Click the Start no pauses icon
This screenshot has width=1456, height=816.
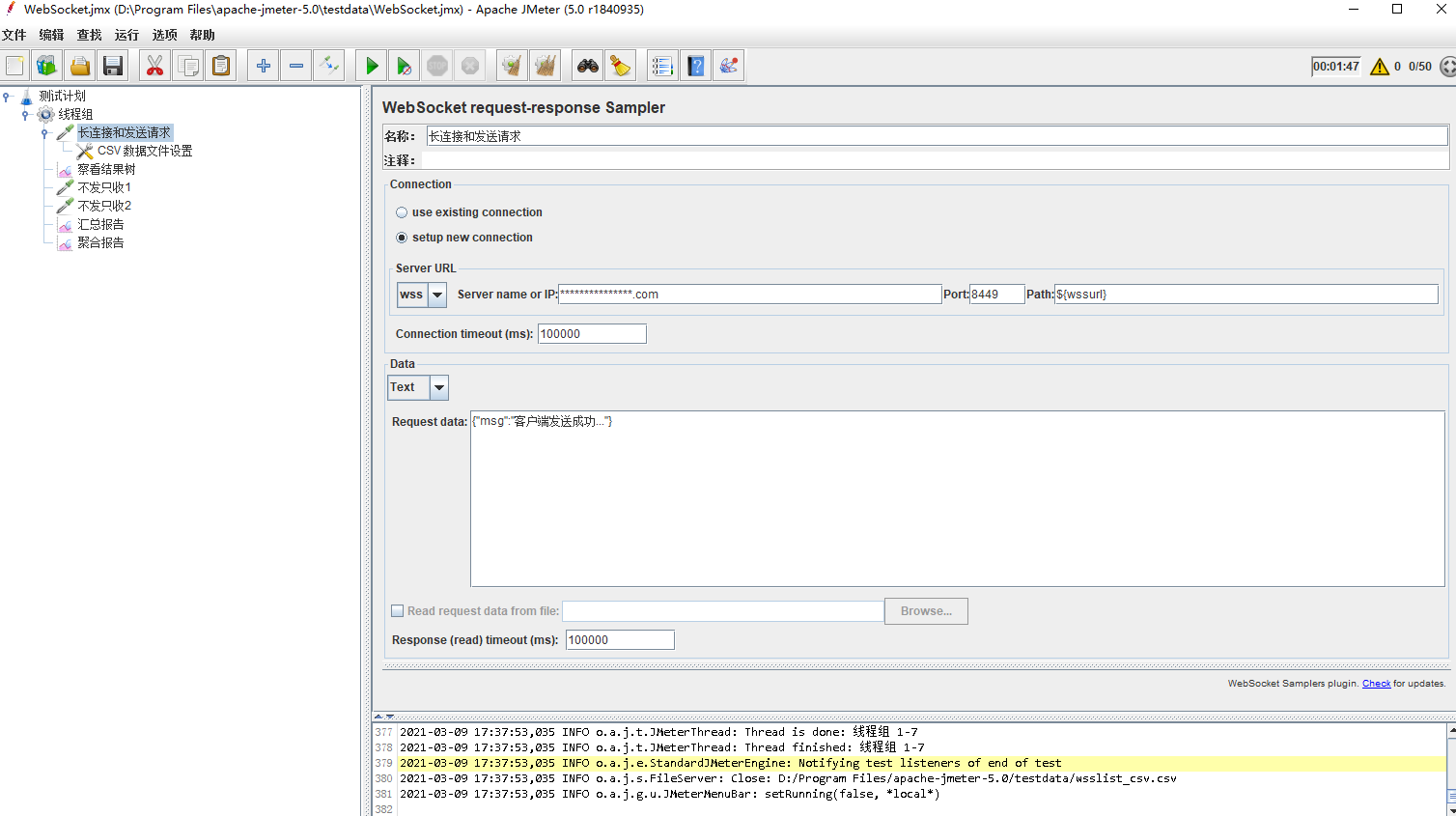tap(404, 65)
